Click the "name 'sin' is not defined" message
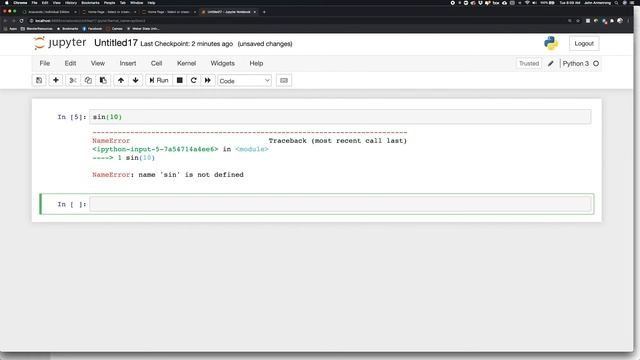The width and height of the screenshot is (640, 360). tap(191, 175)
